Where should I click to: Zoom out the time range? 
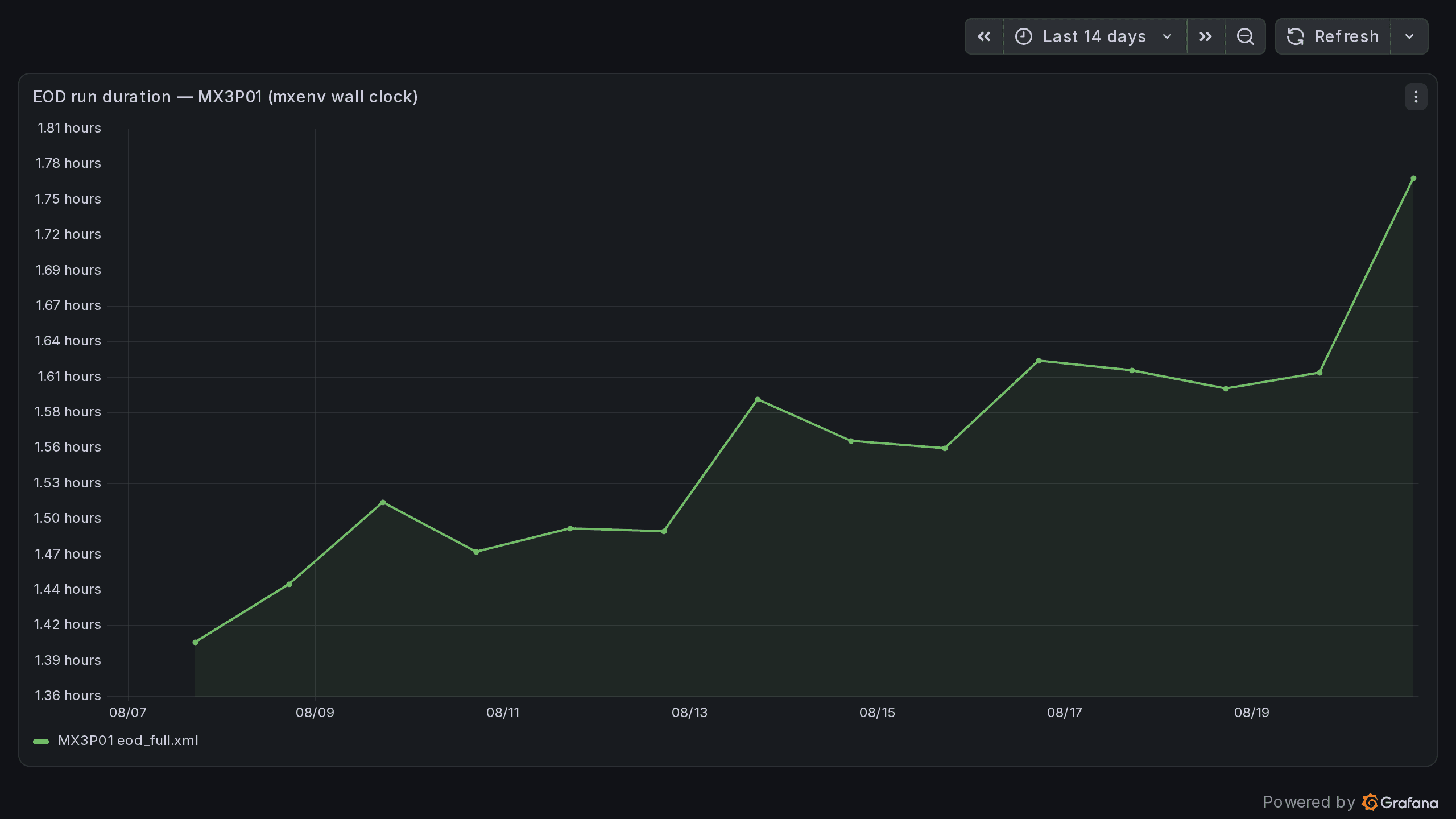[x=1246, y=36]
